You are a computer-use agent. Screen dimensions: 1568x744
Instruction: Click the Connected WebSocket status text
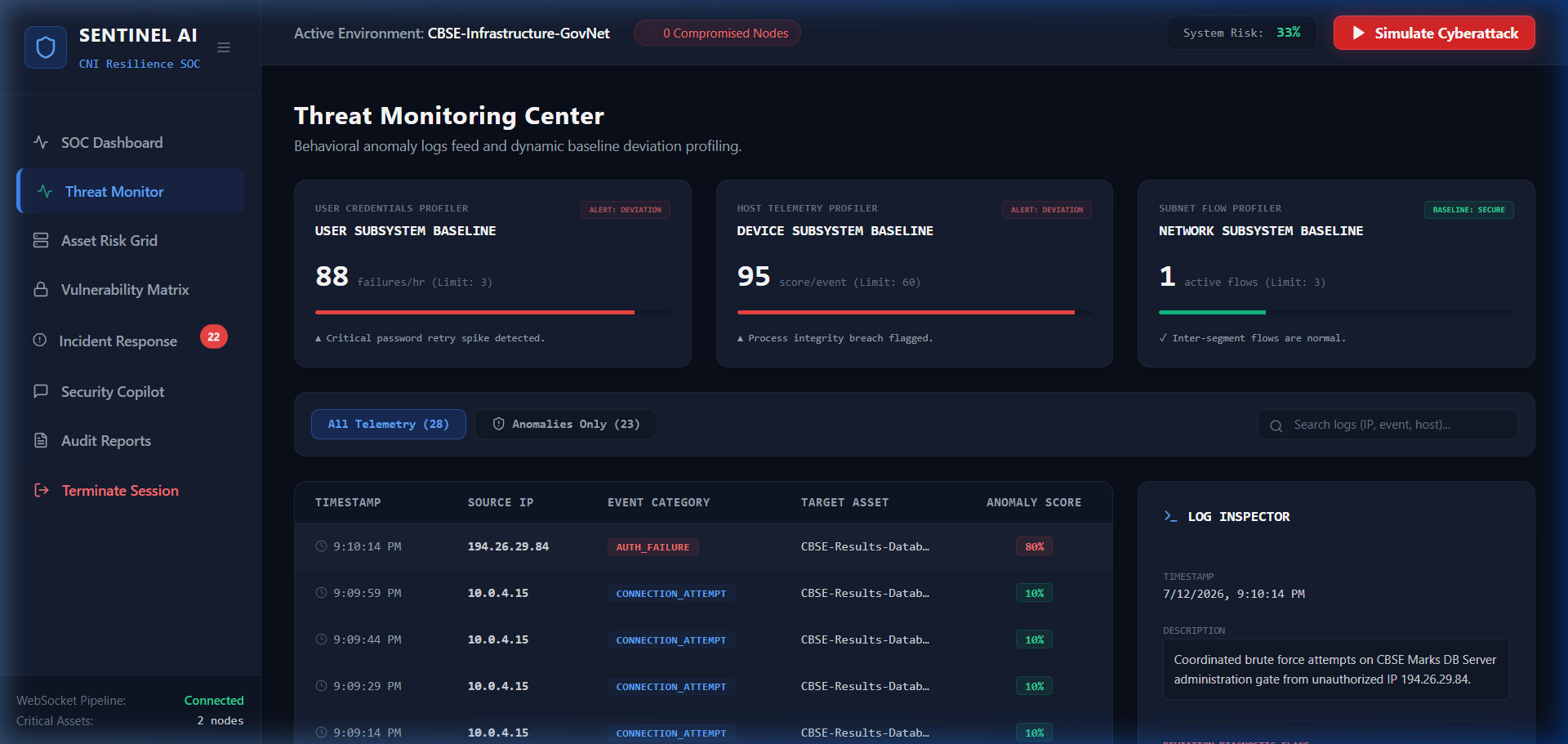pos(214,700)
